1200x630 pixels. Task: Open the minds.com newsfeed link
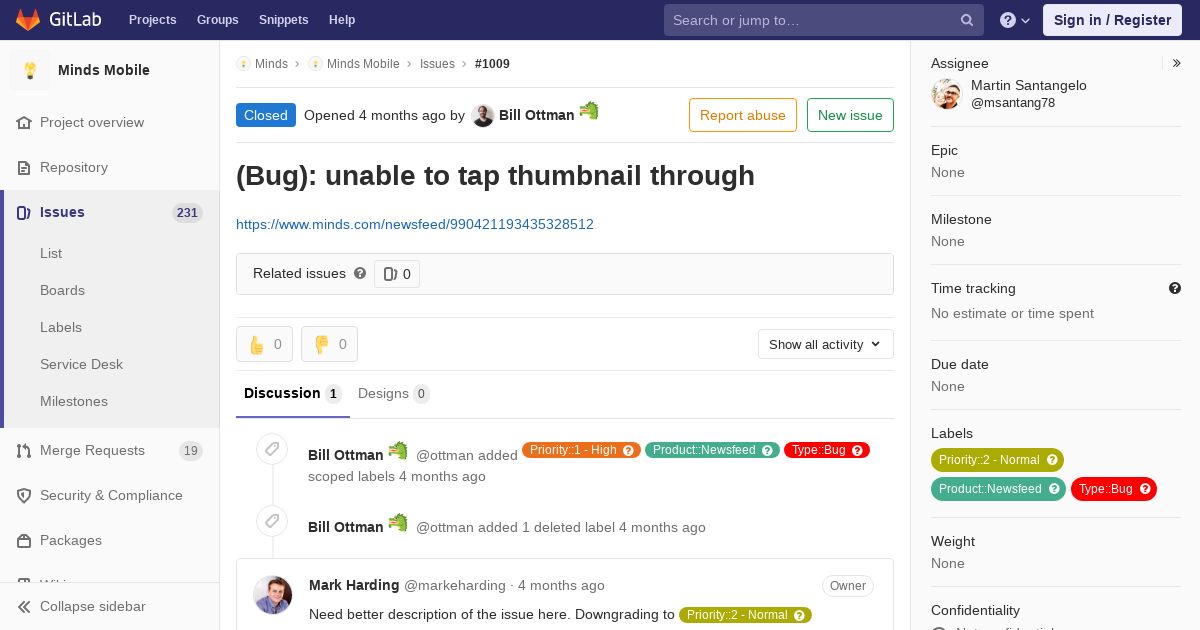click(415, 224)
